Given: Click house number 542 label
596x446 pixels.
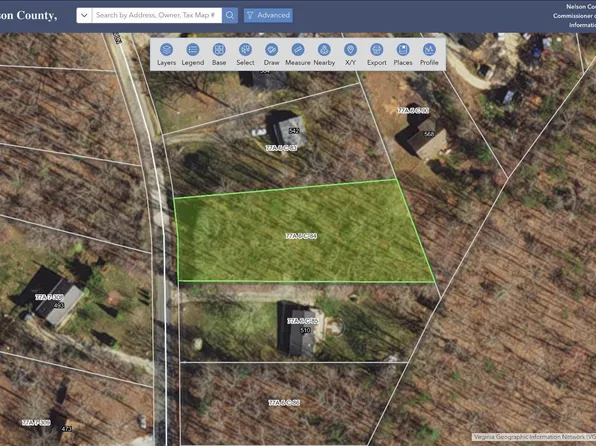Looking at the screenshot, I should 294,130.
